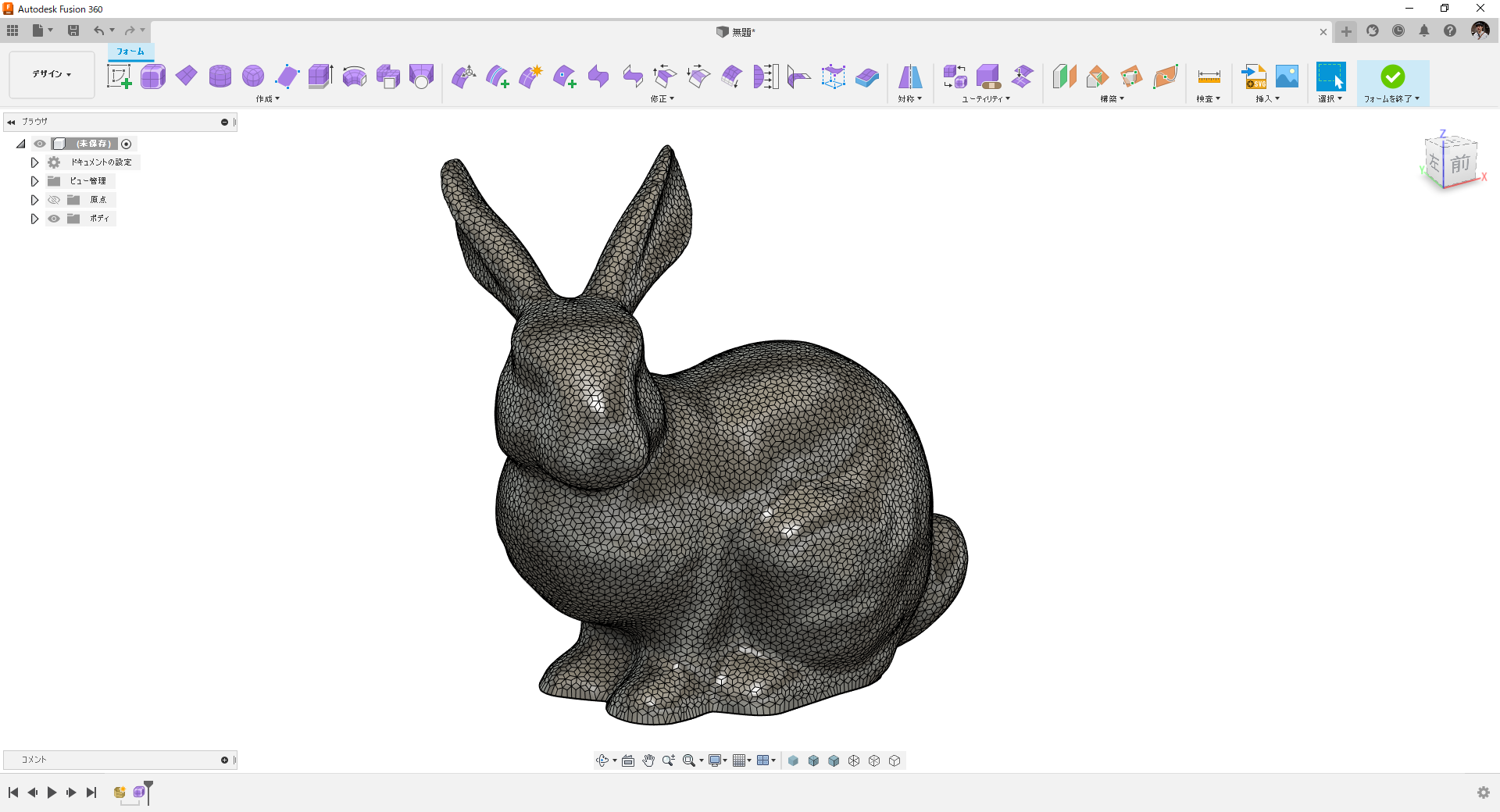Open the Measure tool under 検査

tap(1209, 77)
